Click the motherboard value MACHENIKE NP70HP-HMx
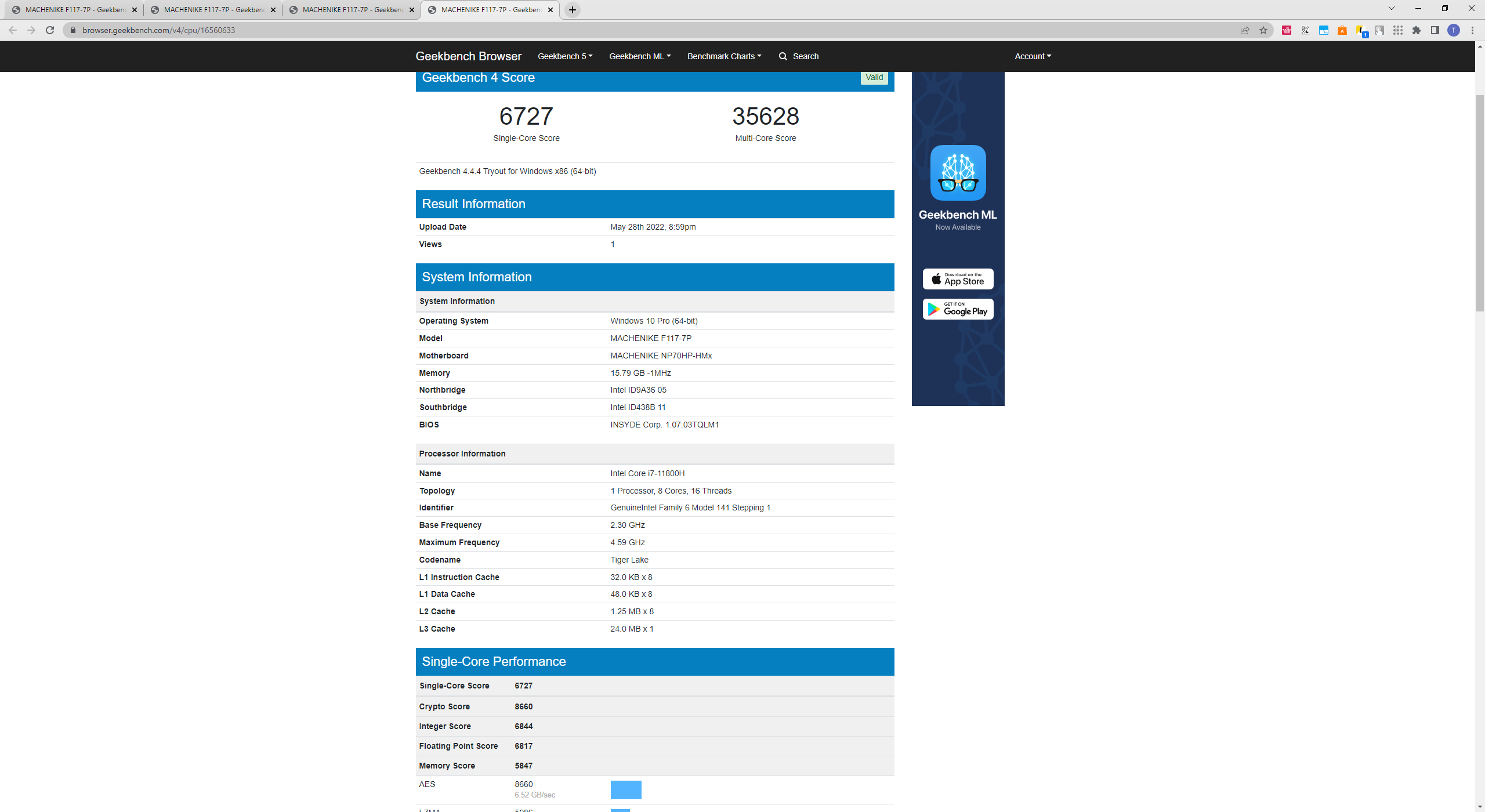1485x812 pixels. [x=661, y=356]
